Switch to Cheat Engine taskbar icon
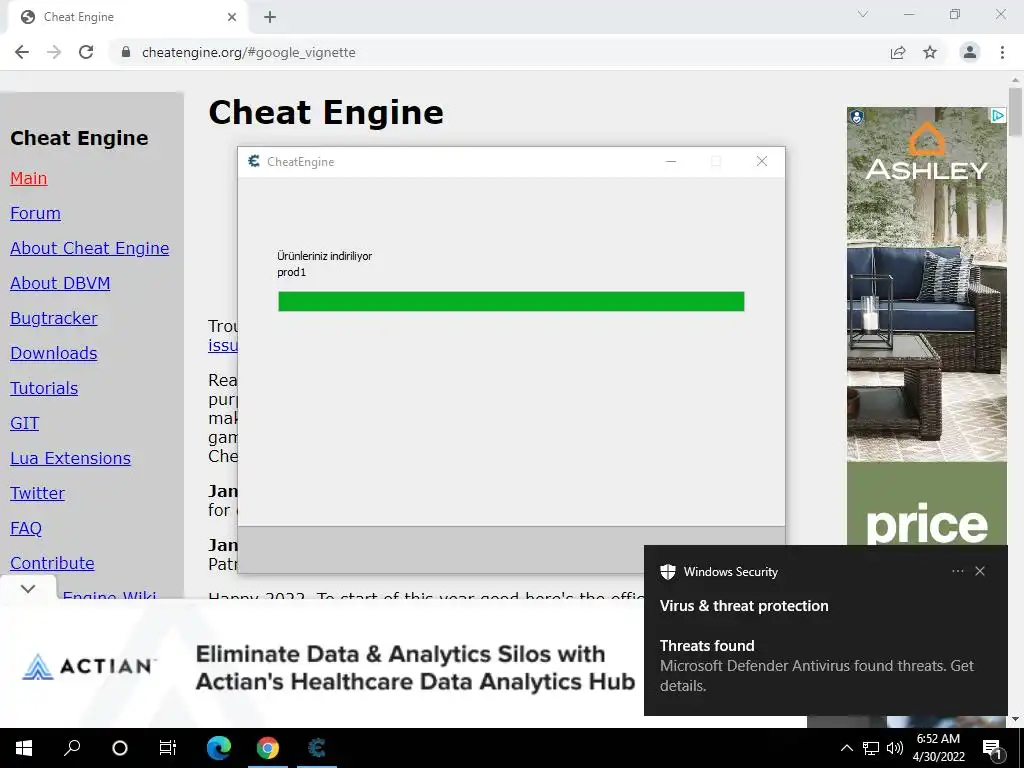The height and width of the screenshot is (768, 1024). point(317,748)
